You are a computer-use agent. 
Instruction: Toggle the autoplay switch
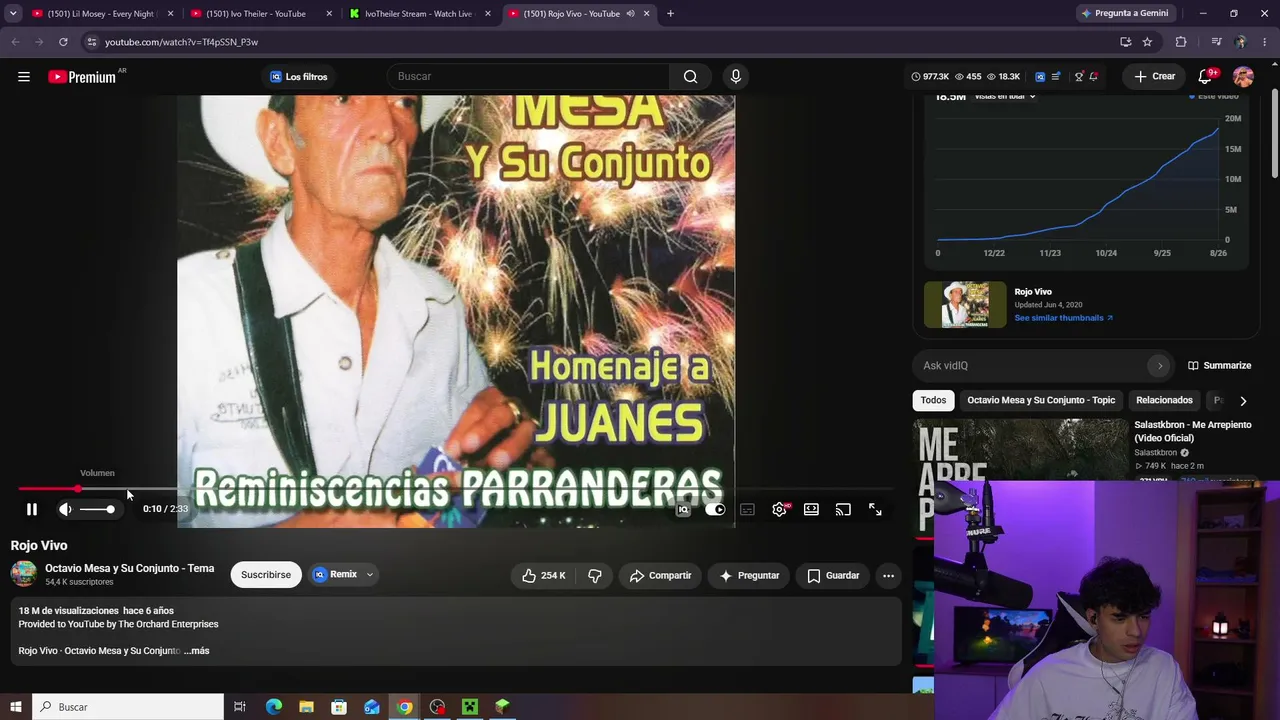715,509
